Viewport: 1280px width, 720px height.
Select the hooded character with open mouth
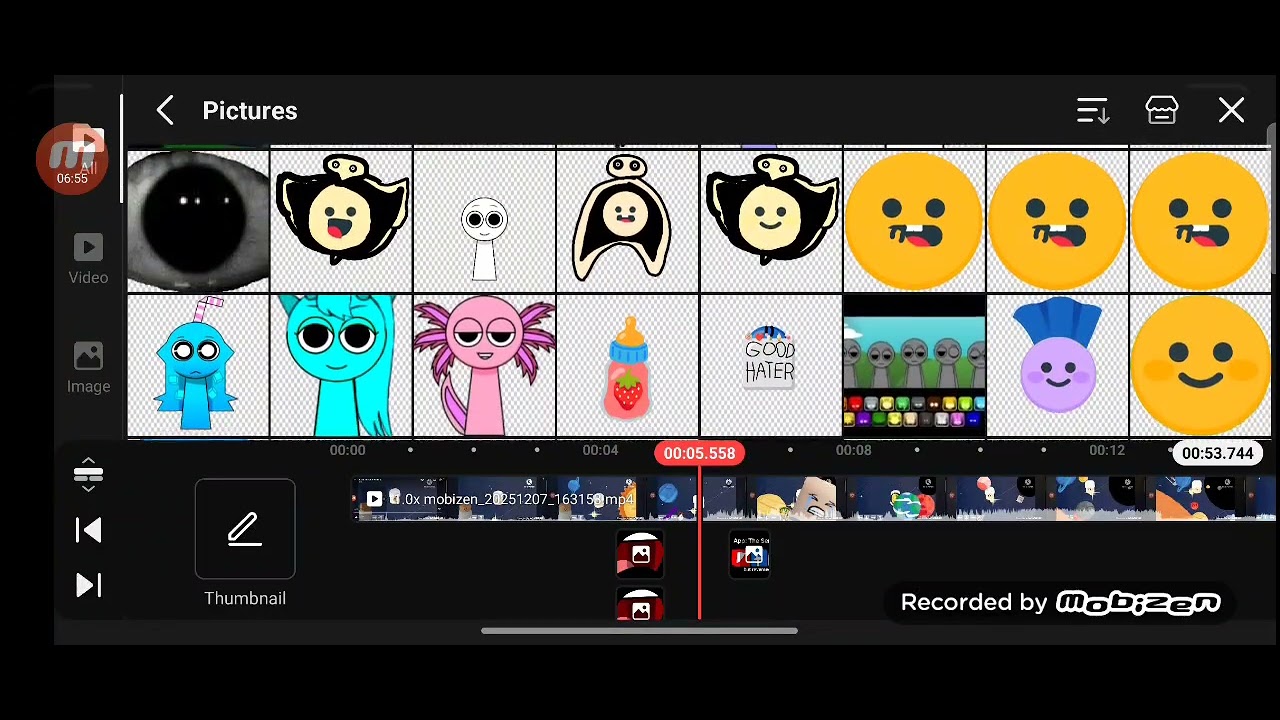341,221
